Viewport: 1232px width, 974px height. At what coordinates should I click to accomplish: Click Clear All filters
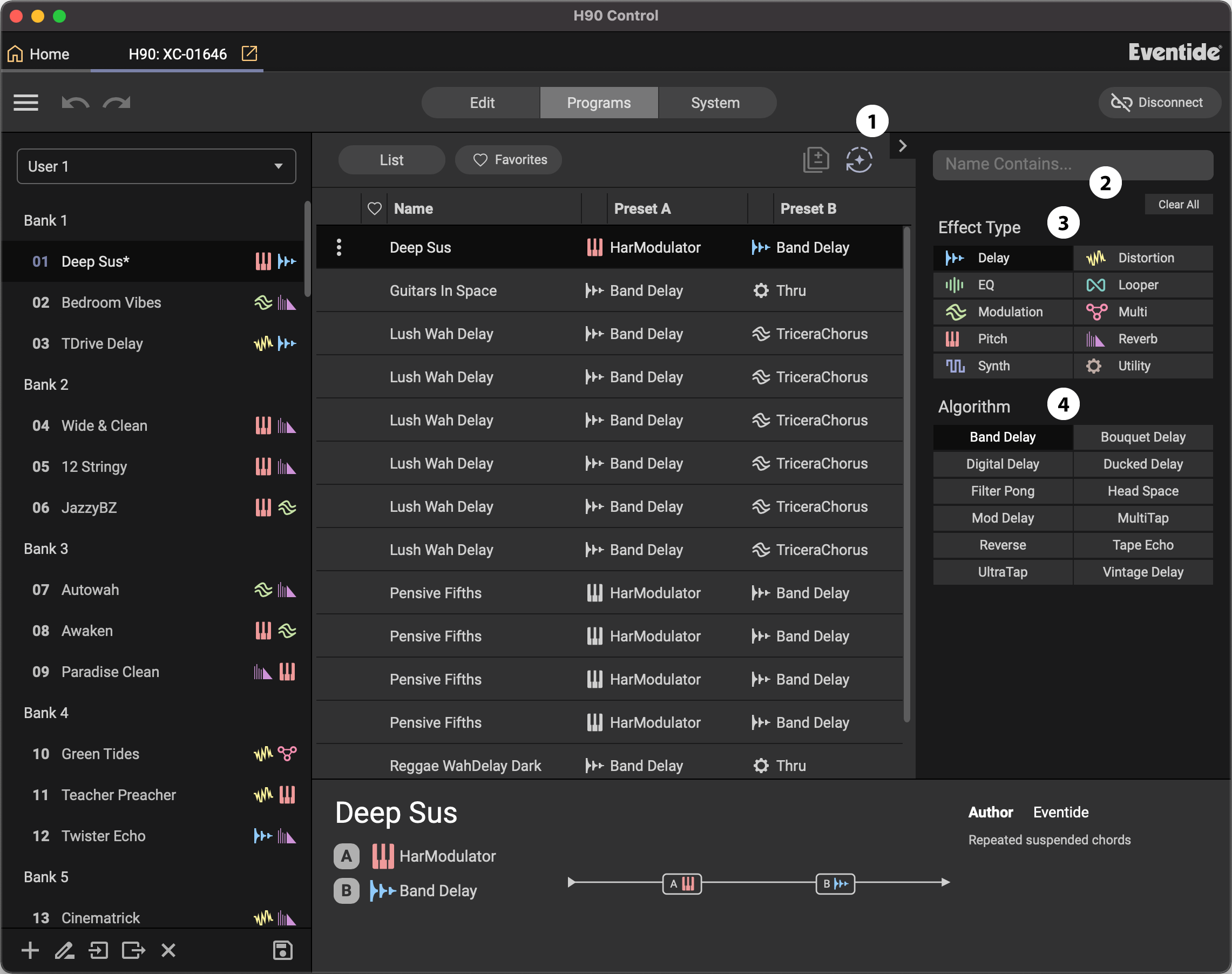(x=1179, y=204)
